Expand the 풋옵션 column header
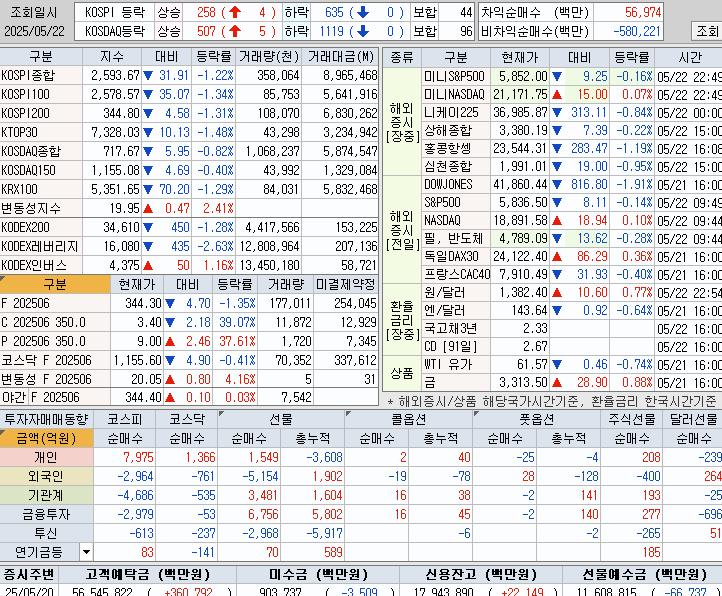The height and width of the screenshot is (596, 722). tap(537, 419)
